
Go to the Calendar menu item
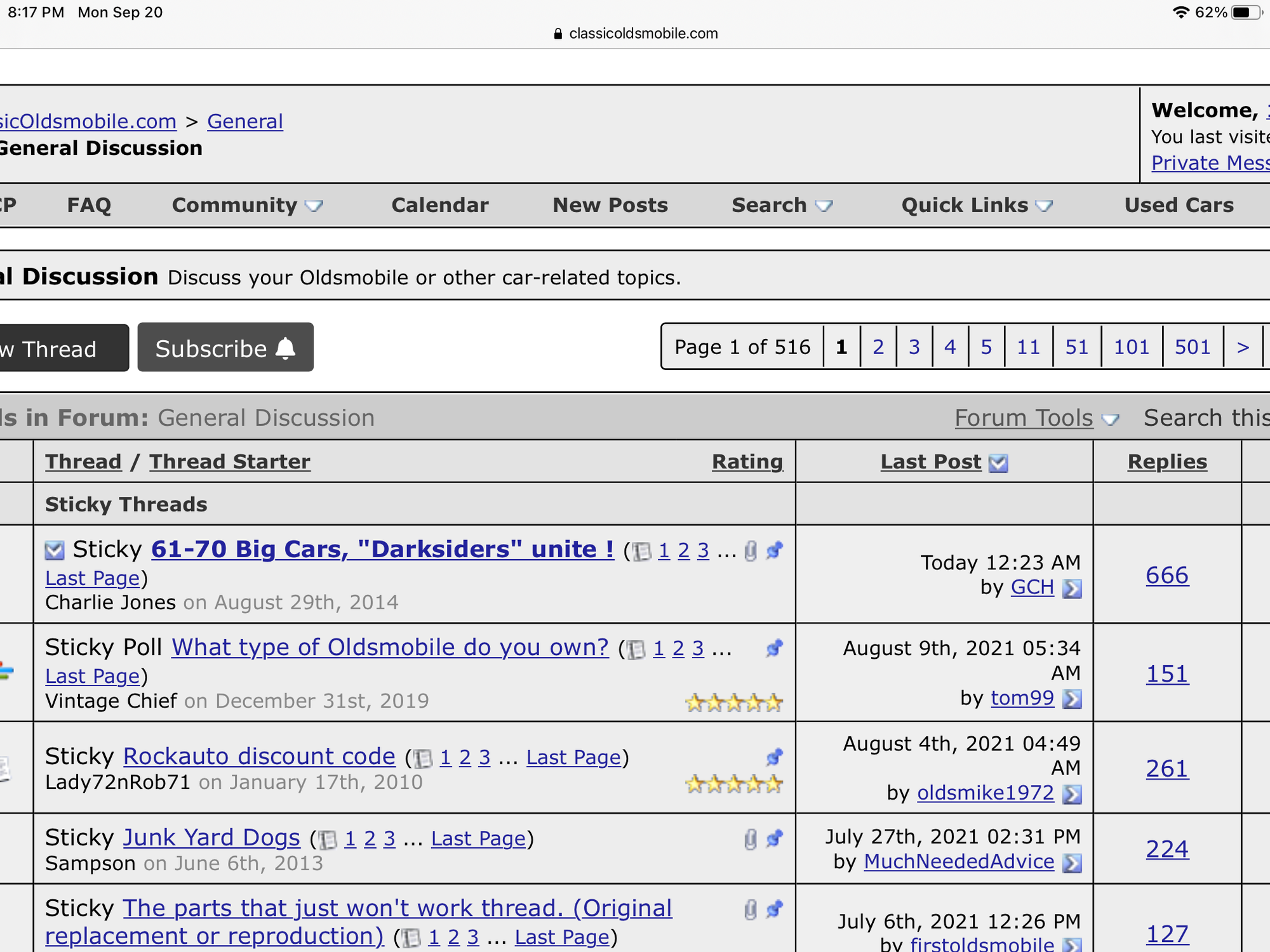pos(439,205)
